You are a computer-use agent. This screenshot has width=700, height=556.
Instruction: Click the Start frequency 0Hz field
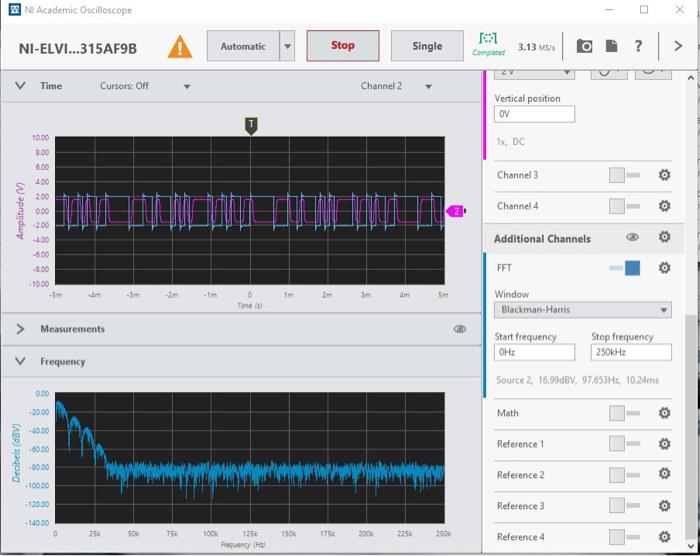pyautogui.click(x=534, y=352)
